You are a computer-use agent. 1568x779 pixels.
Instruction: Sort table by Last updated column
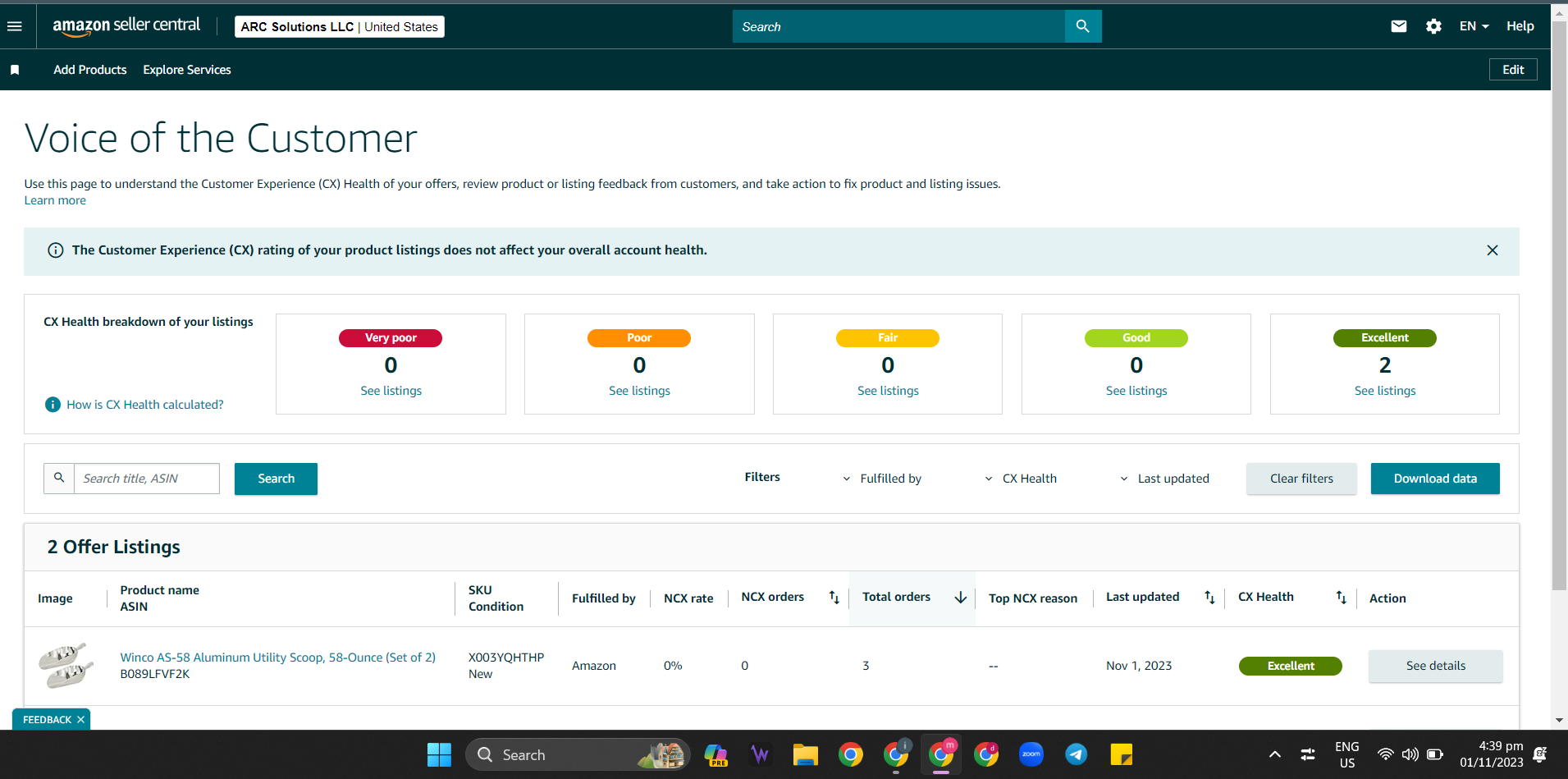click(1209, 598)
